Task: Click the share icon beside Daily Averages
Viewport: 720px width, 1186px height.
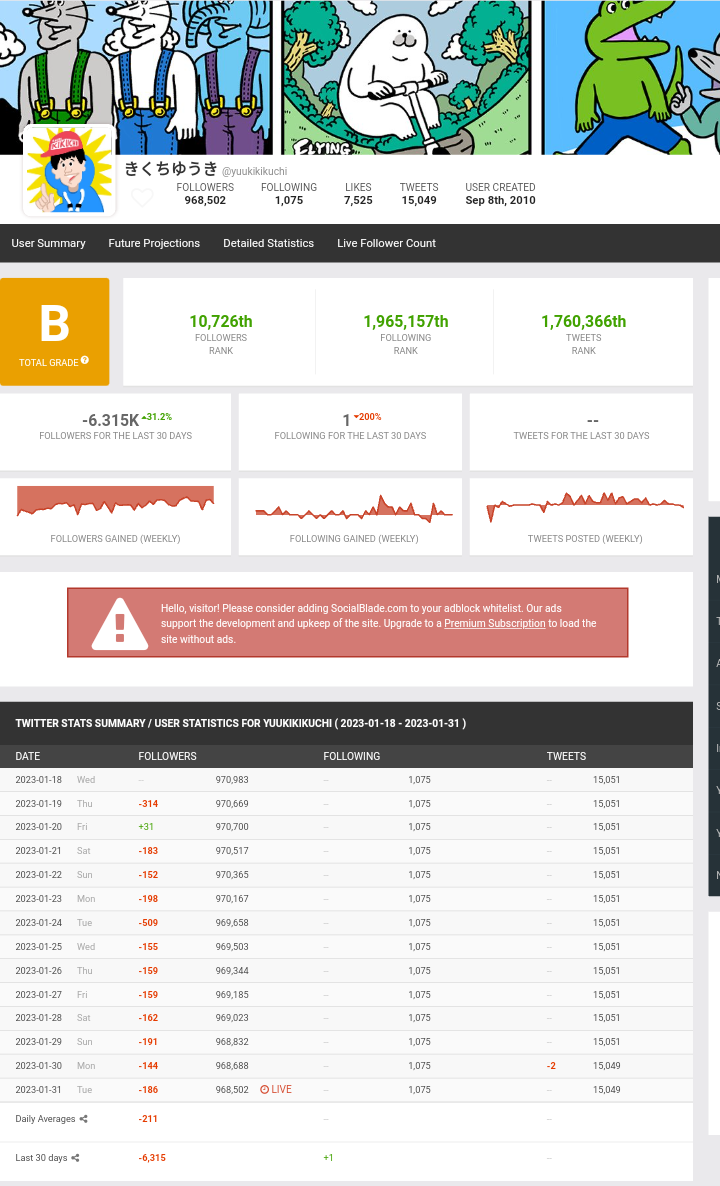Action: (x=83, y=1119)
